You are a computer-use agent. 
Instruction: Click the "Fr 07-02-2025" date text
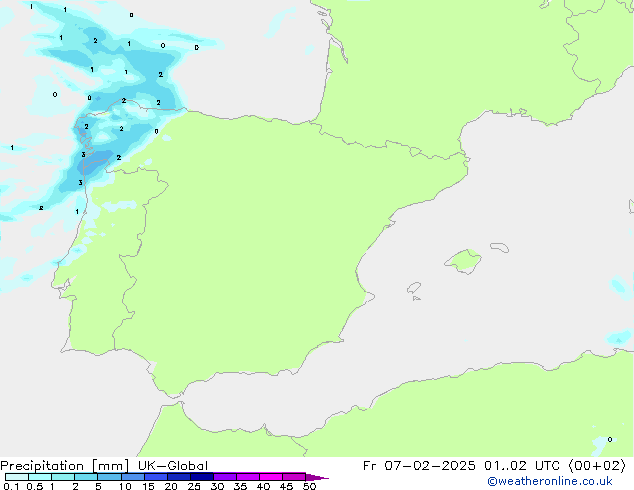pyautogui.click(x=419, y=466)
